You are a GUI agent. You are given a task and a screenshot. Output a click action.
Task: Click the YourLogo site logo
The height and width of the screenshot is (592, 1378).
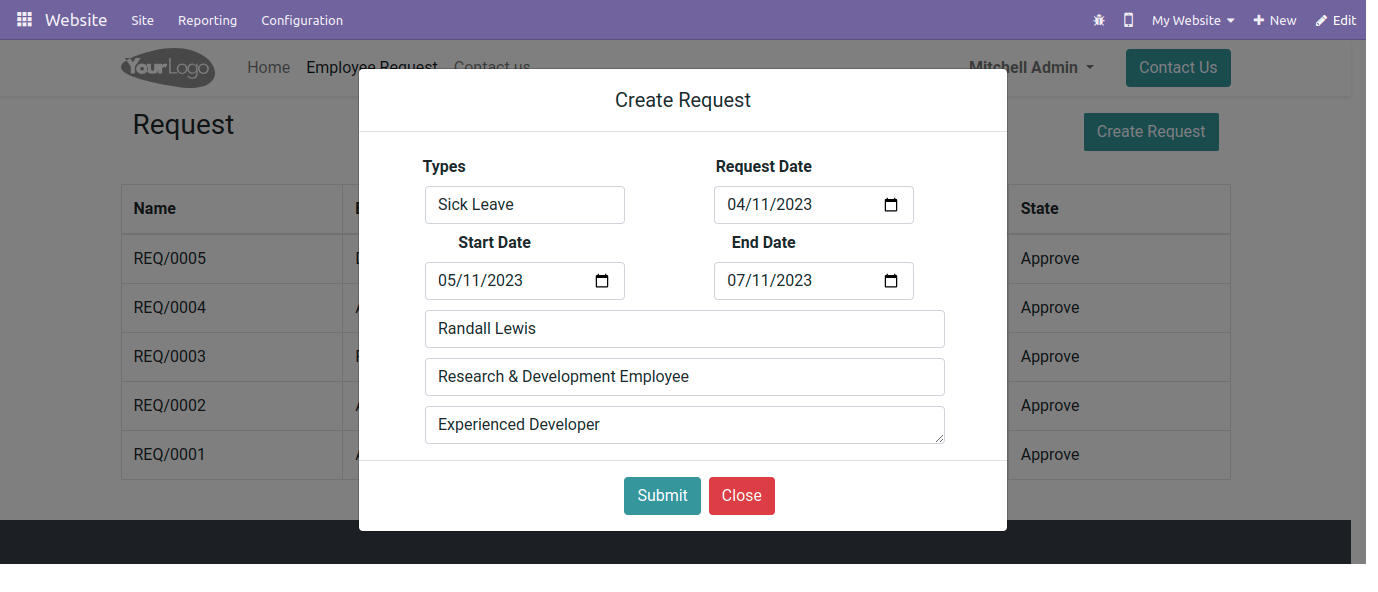tap(168, 68)
